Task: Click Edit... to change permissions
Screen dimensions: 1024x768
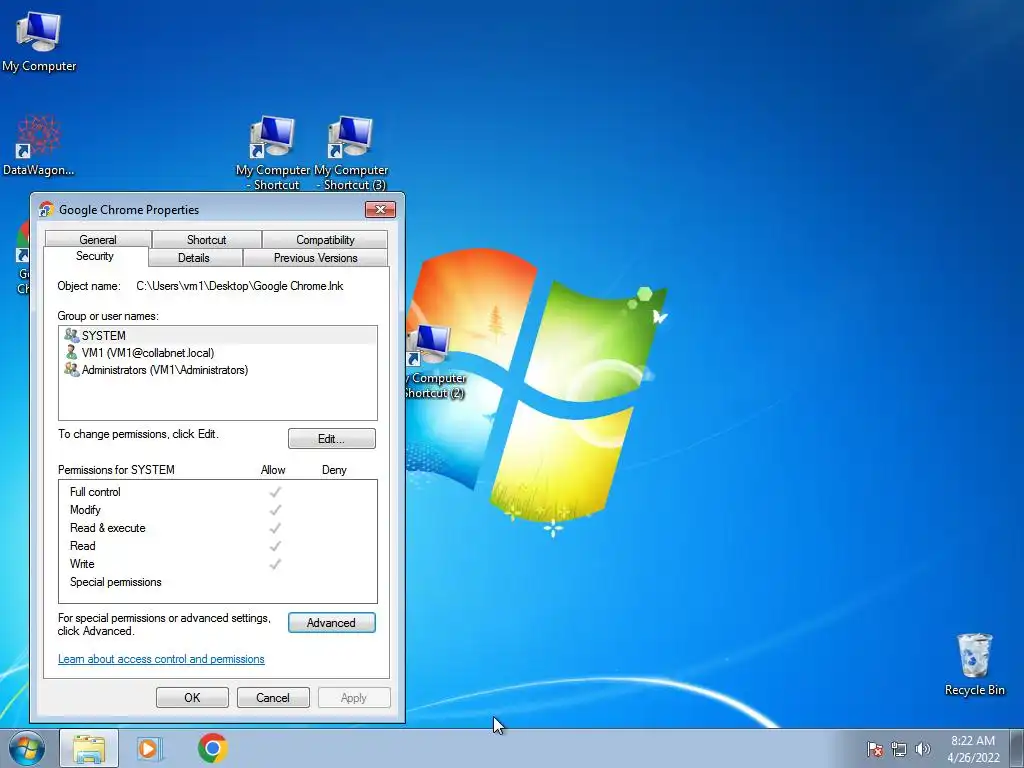Action: [332, 439]
